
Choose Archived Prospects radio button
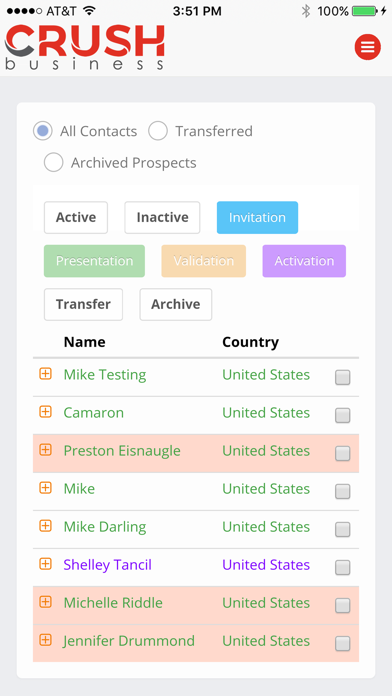(53, 162)
